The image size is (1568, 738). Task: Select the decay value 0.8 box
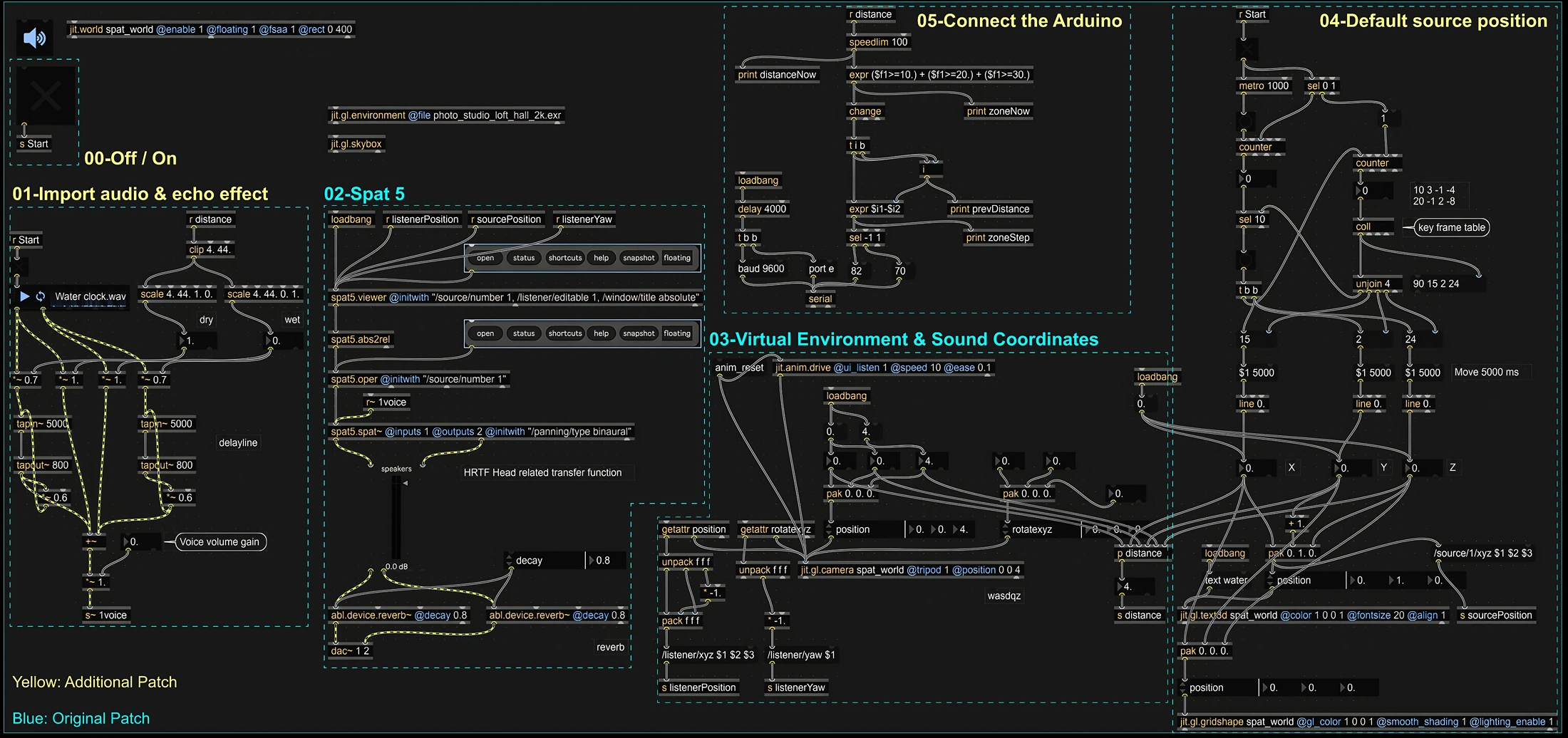pyautogui.click(x=607, y=561)
